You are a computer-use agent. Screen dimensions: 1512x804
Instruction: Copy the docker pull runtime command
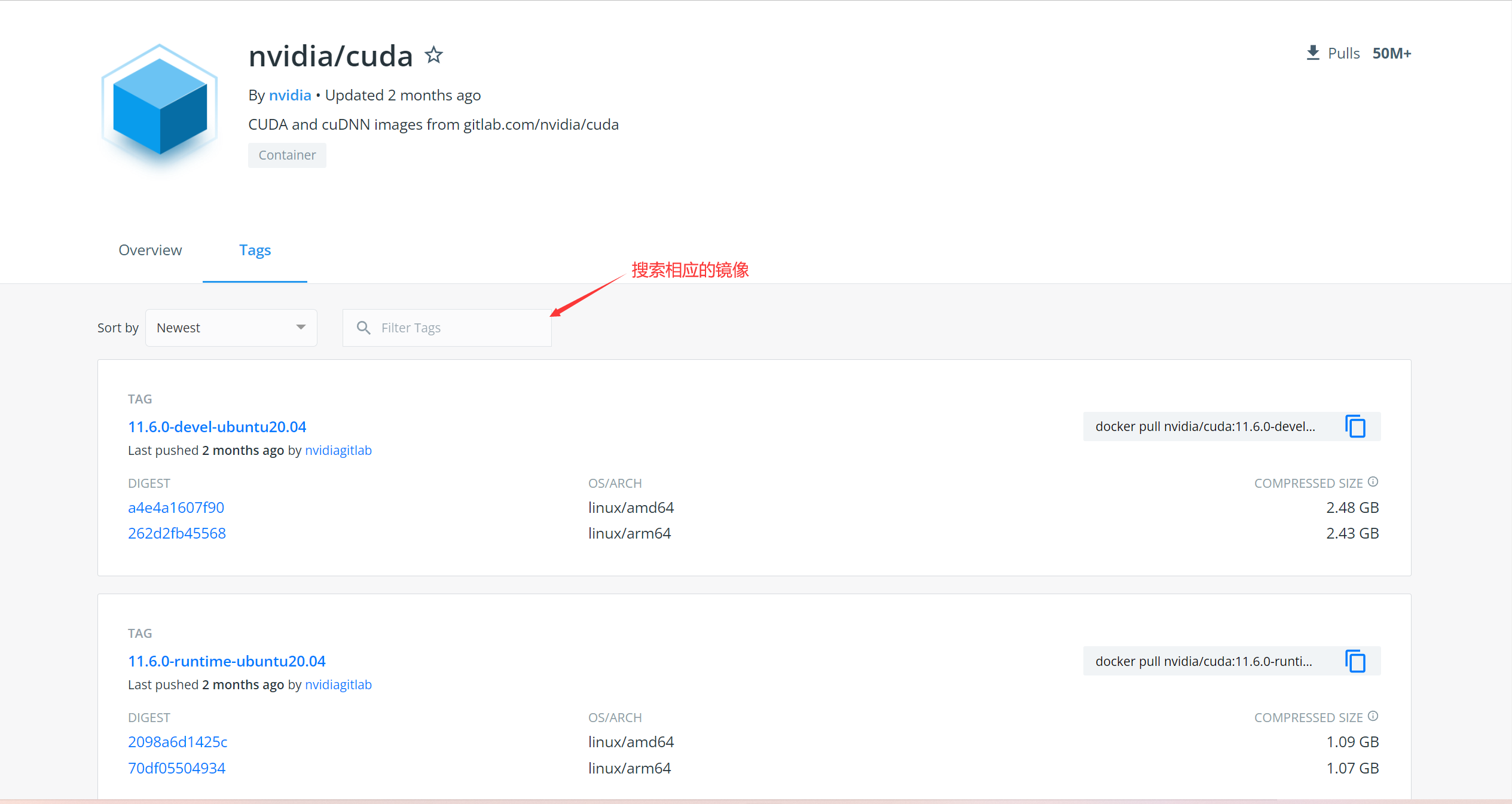pos(1355,661)
